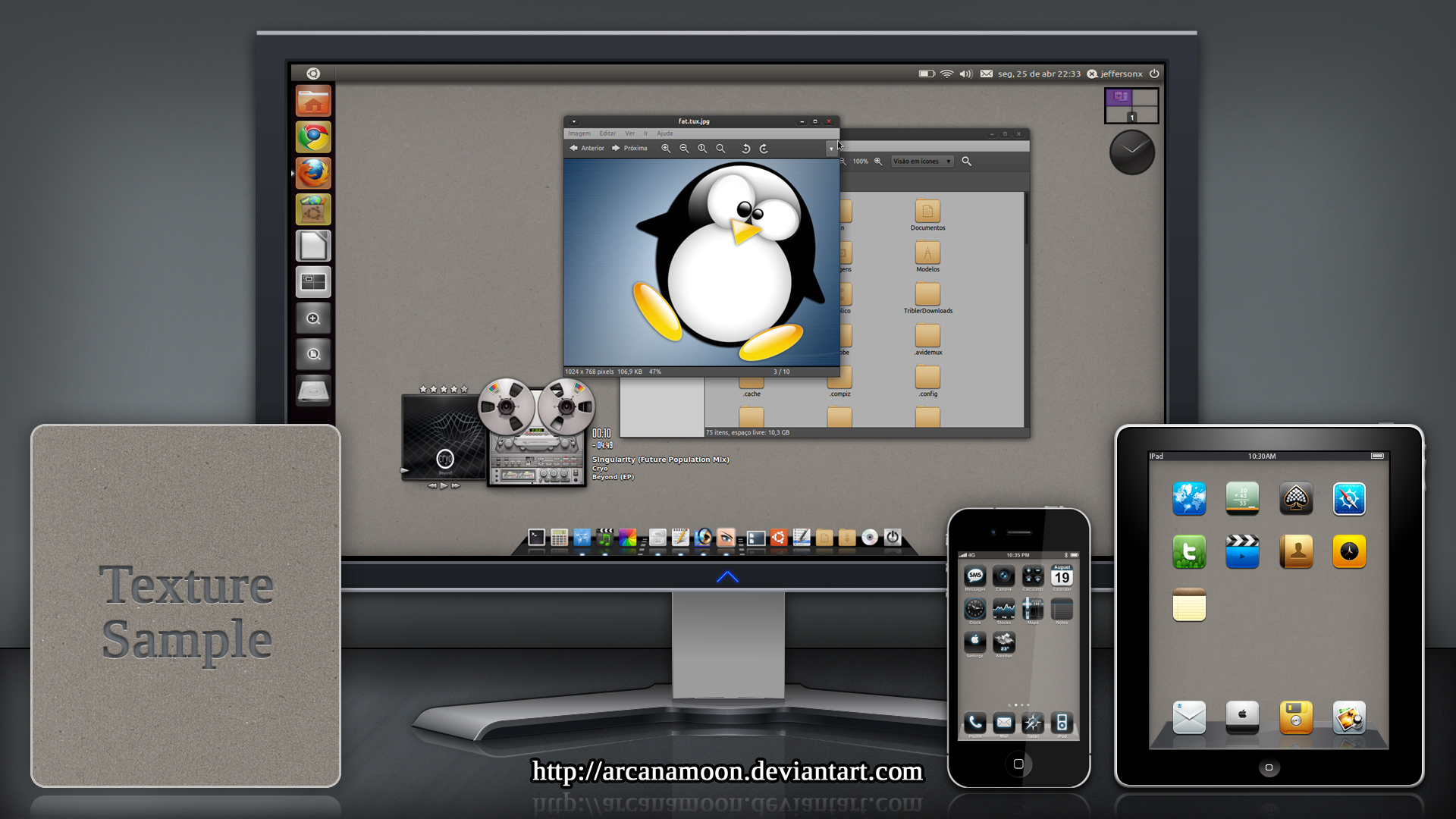Open TriblerDownloads folder
1456x819 pixels.
click(x=927, y=299)
